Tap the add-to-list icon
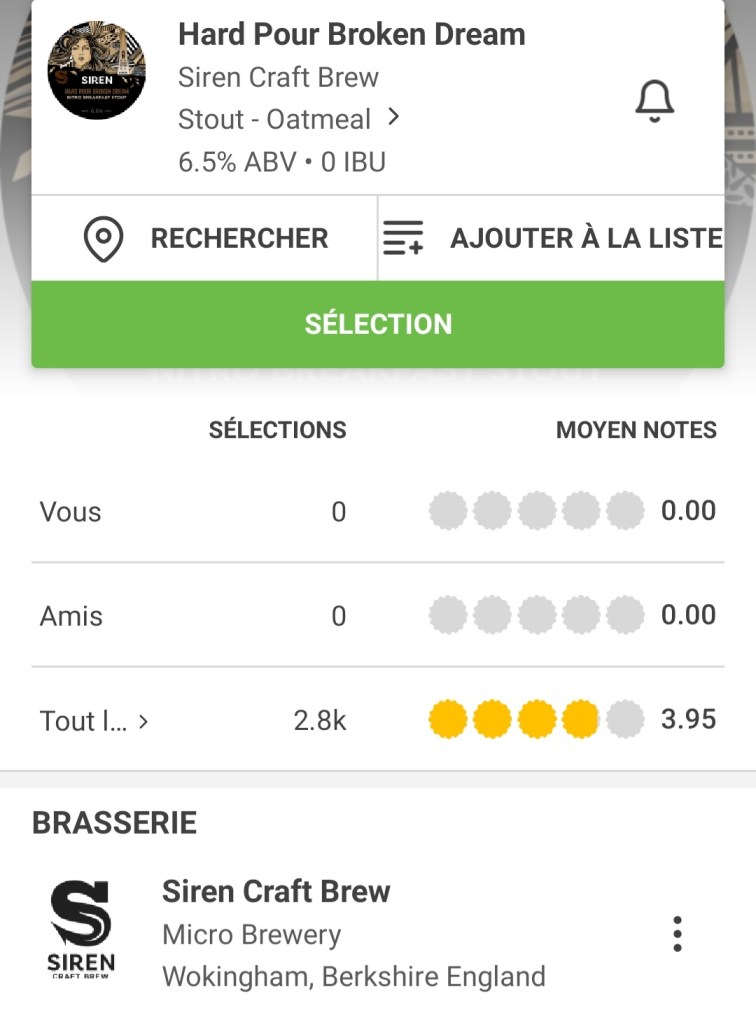The image size is (756, 1024). pos(404,239)
